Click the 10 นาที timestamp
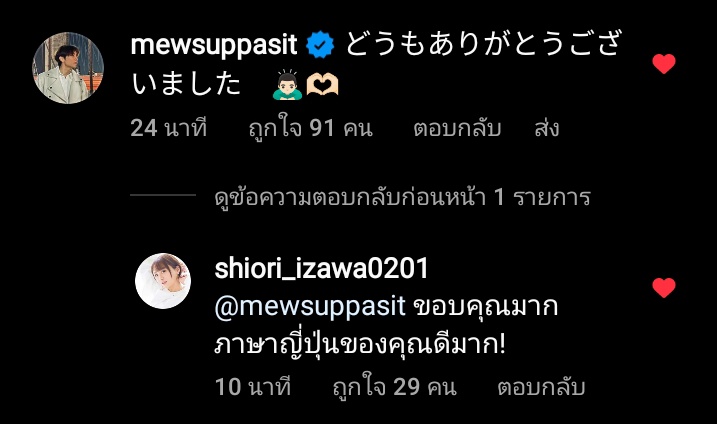Image resolution: width=717 pixels, height=424 pixels. (x=253, y=387)
